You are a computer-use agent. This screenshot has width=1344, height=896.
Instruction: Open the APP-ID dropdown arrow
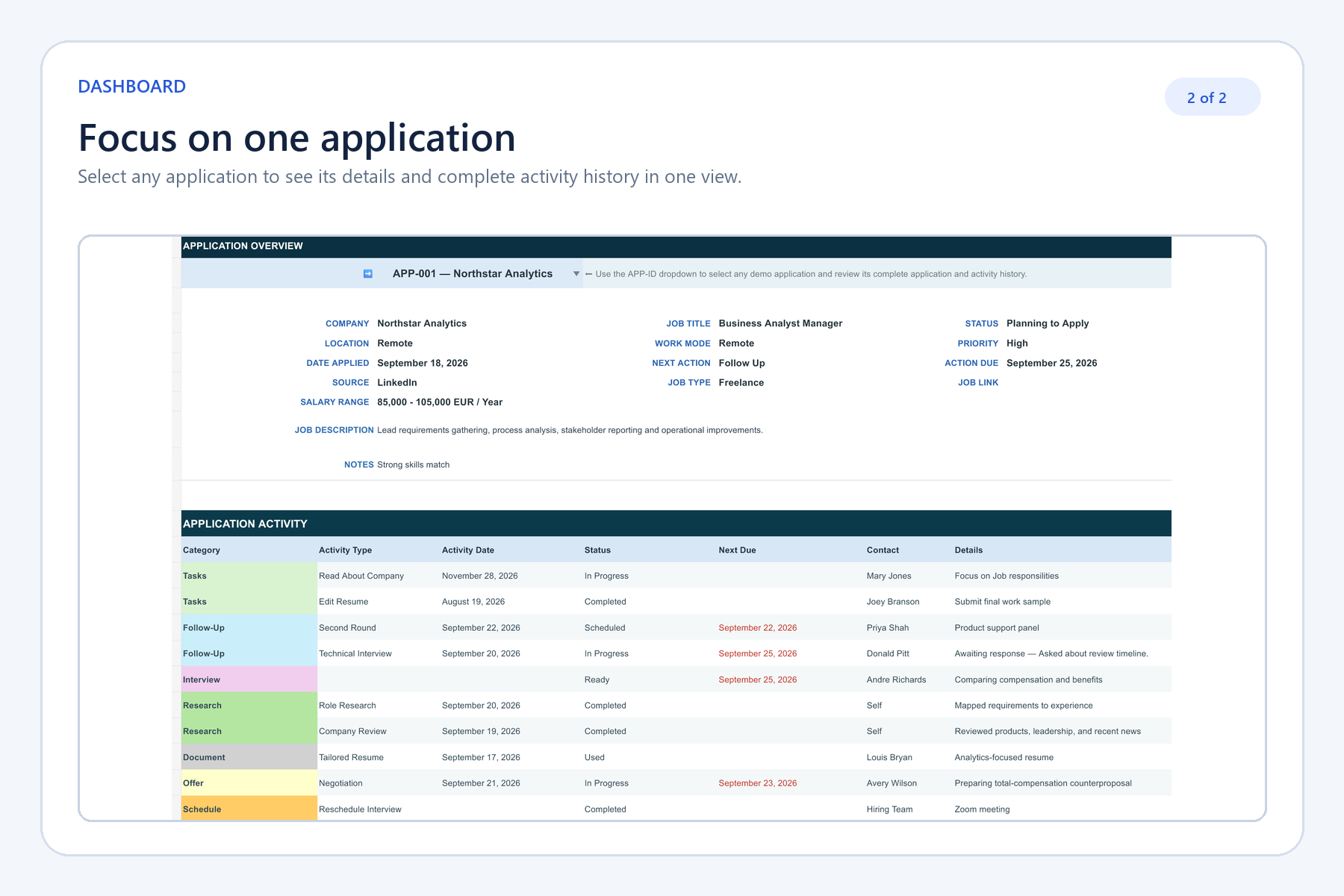click(x=576, y=274)
